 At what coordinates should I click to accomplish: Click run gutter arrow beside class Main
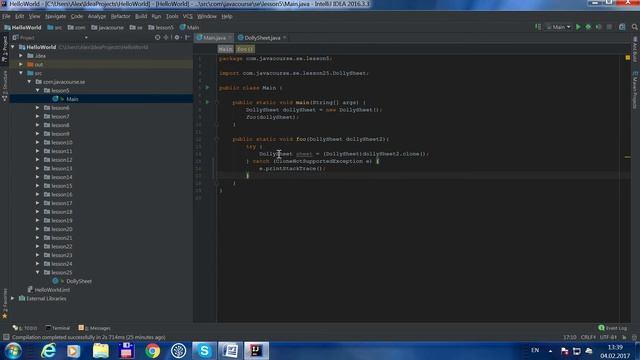coord(207,87)
